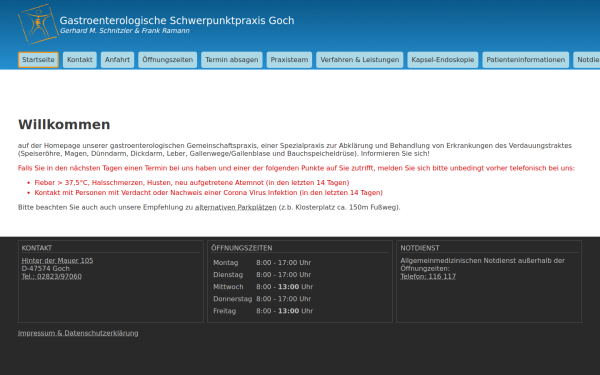Open Impressum & Datenschutzerklärung link

78,333
